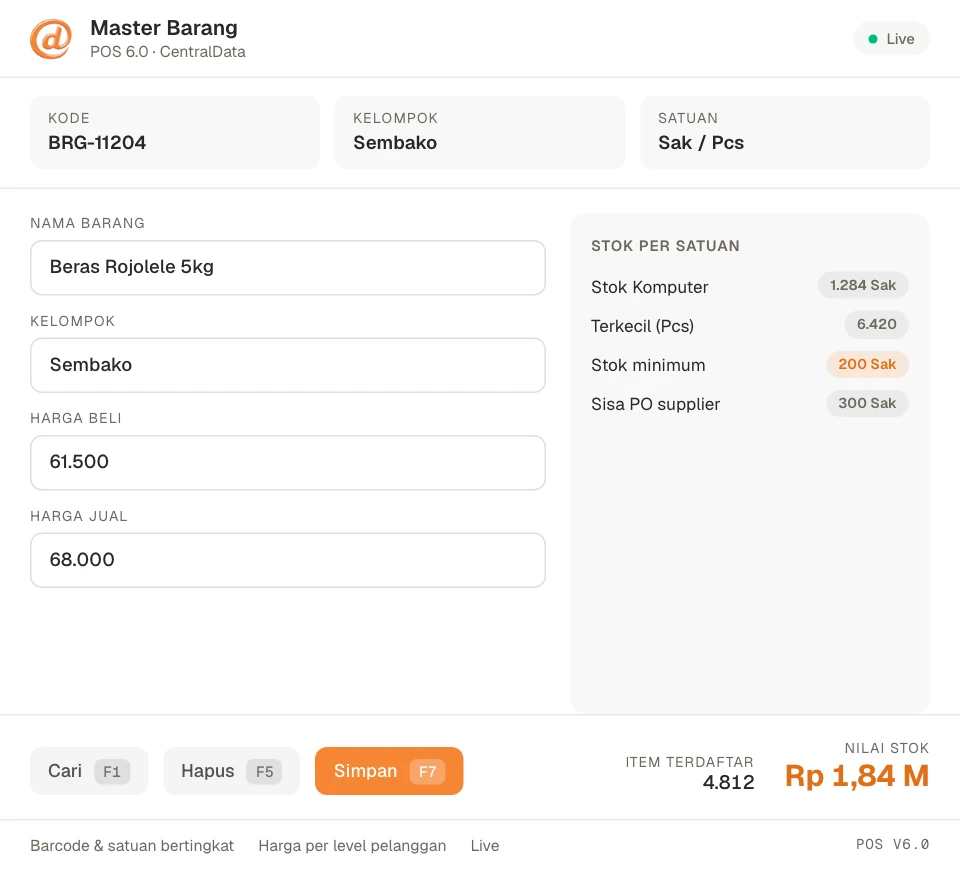Click the HARGA BELI field label
This screenshot has height=870, width=960.
(76, 419)
